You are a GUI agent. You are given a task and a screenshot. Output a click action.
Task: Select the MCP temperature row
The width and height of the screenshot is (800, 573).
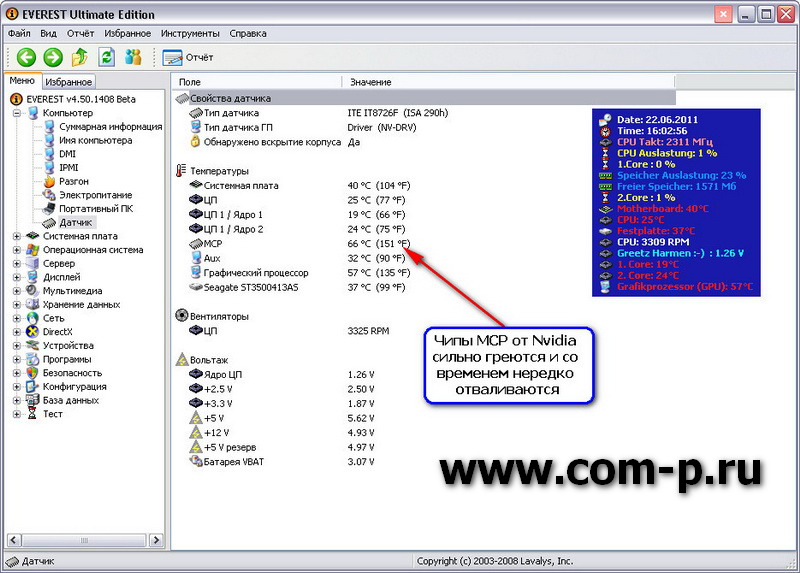299,244
